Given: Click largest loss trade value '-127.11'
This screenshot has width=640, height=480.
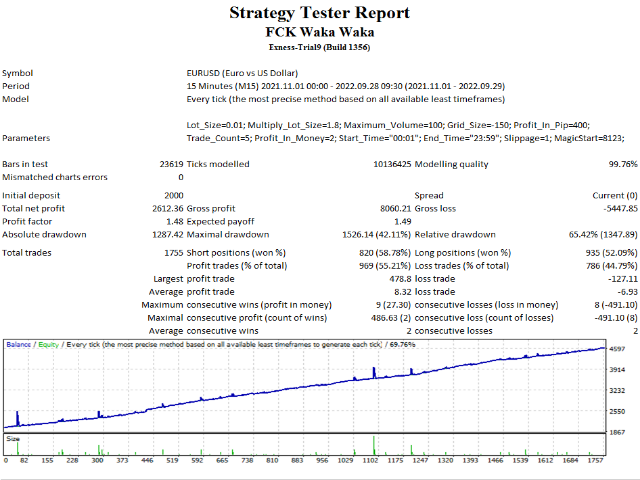Looking at the screenshot, I should tap(623, 279).
